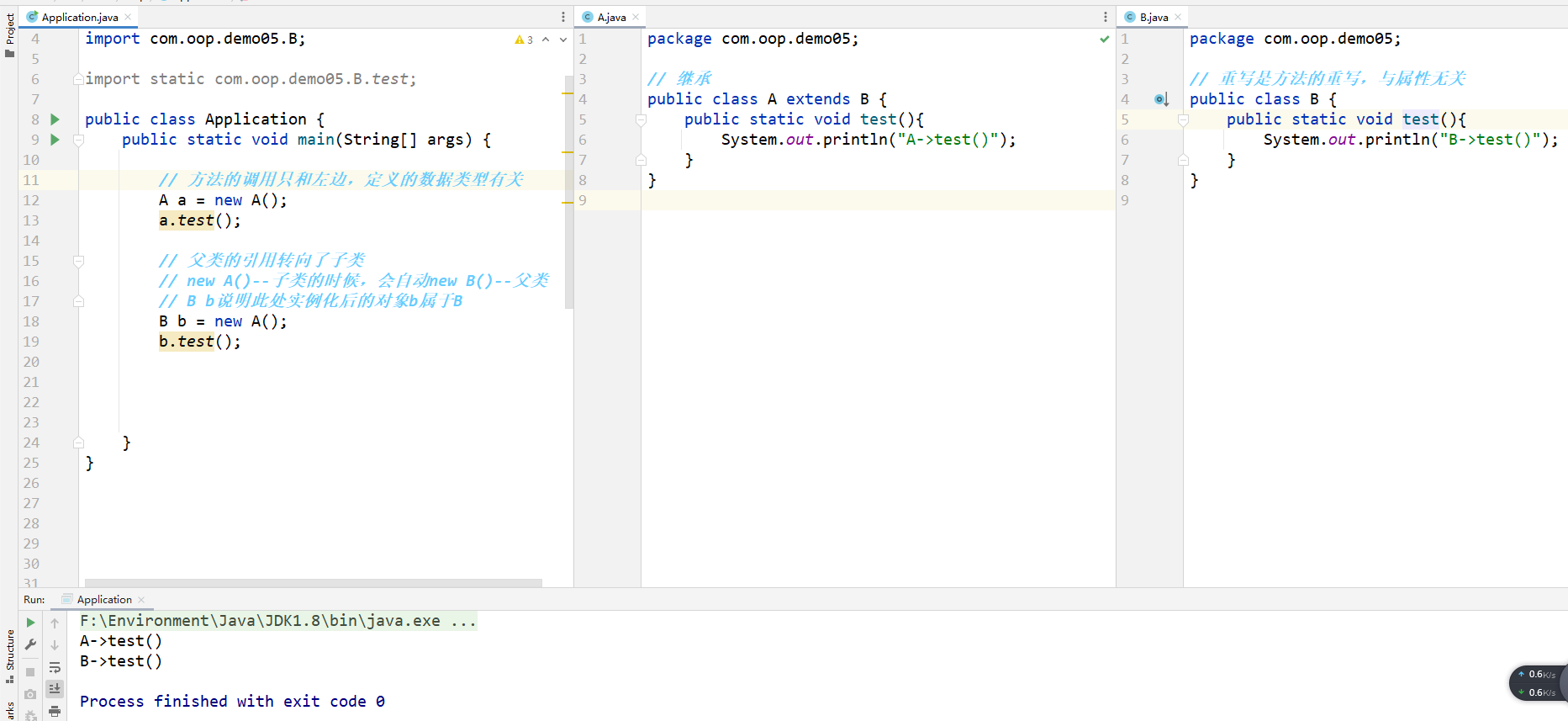Click 'B b = new A();' on line 18
The height and width of the screenshot is (721, 1568).
click(x=223, y=321)
